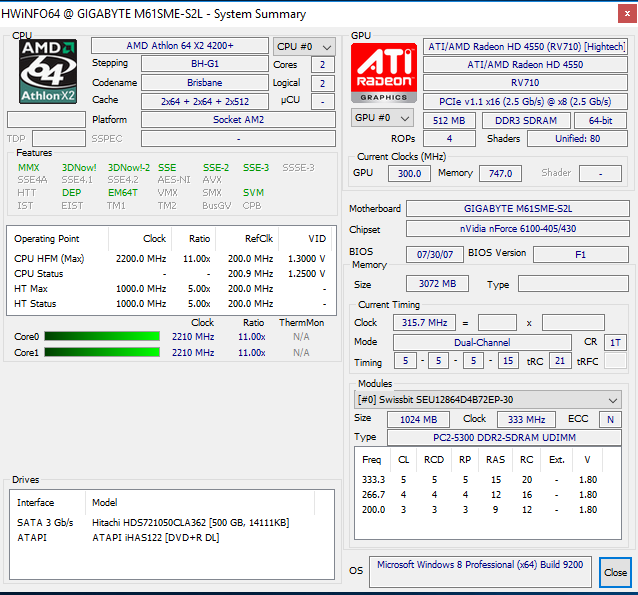Viewport: 638px width, 595px height.
Task: Click the tRC 21 field
Action: pos(560,361)
